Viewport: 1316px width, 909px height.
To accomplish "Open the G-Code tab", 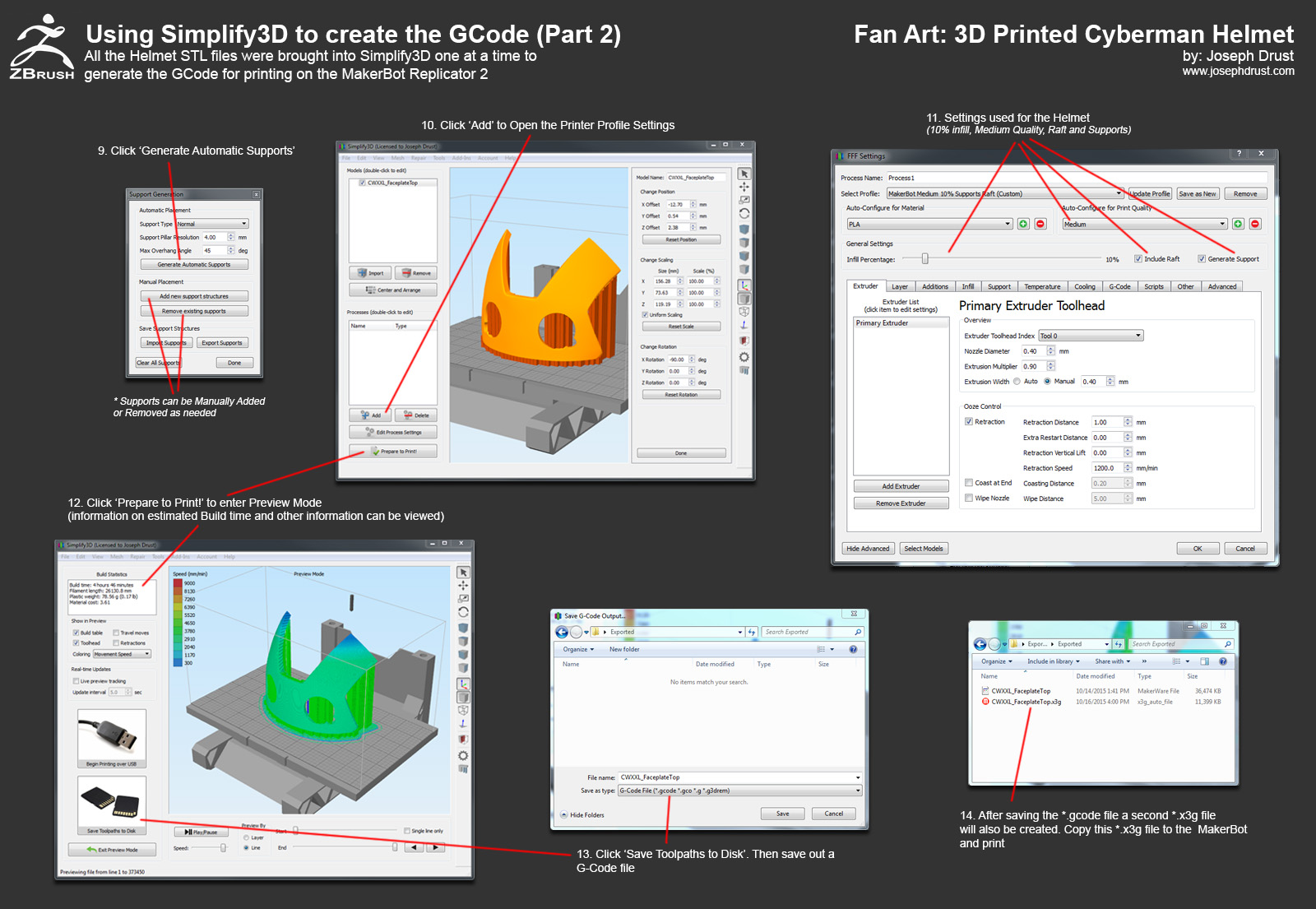I will [1119, 286].
